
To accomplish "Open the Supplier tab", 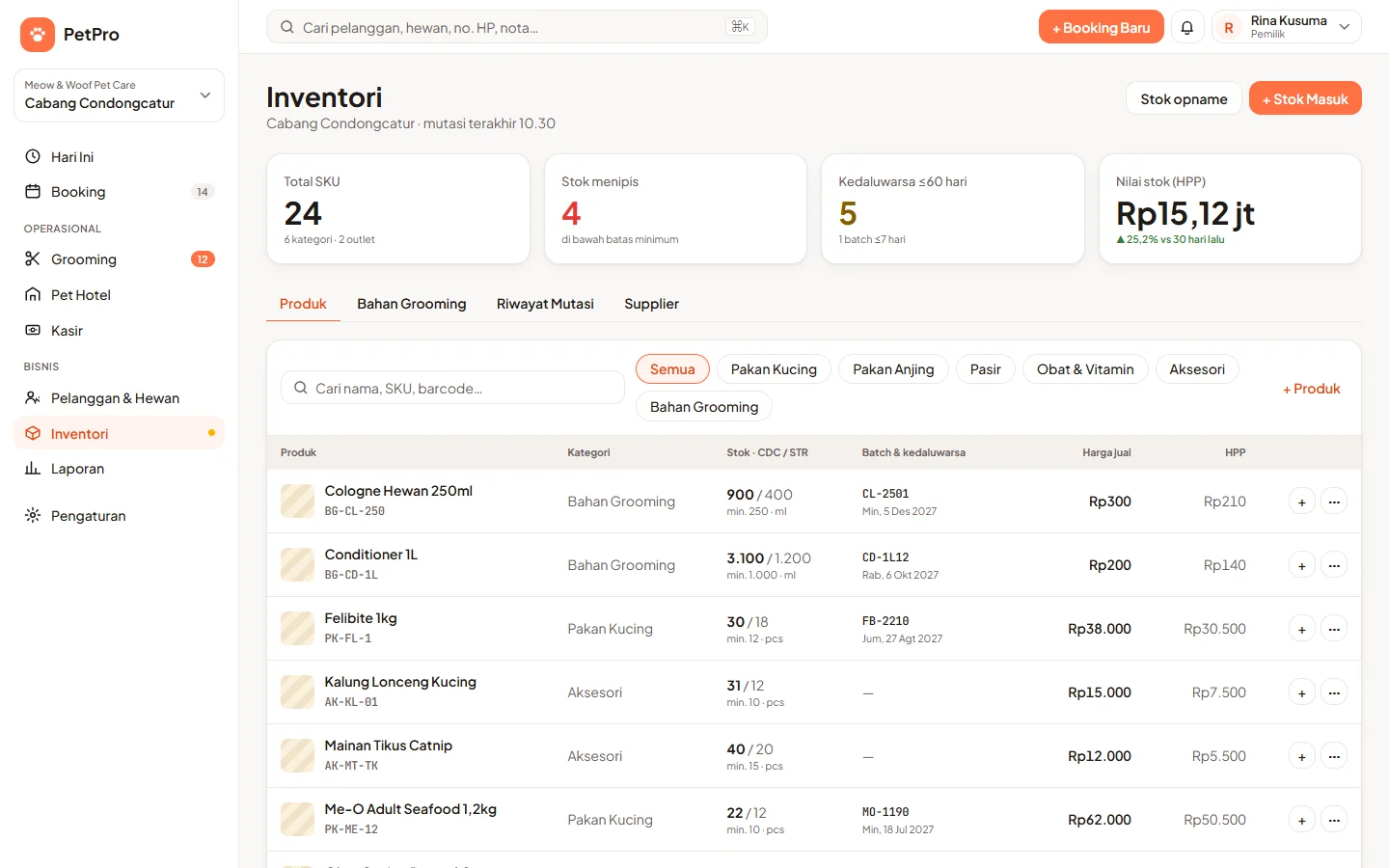I will tap(651, 304).
